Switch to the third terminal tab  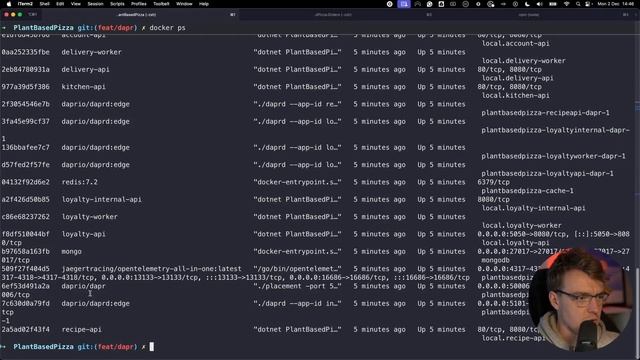529,14
